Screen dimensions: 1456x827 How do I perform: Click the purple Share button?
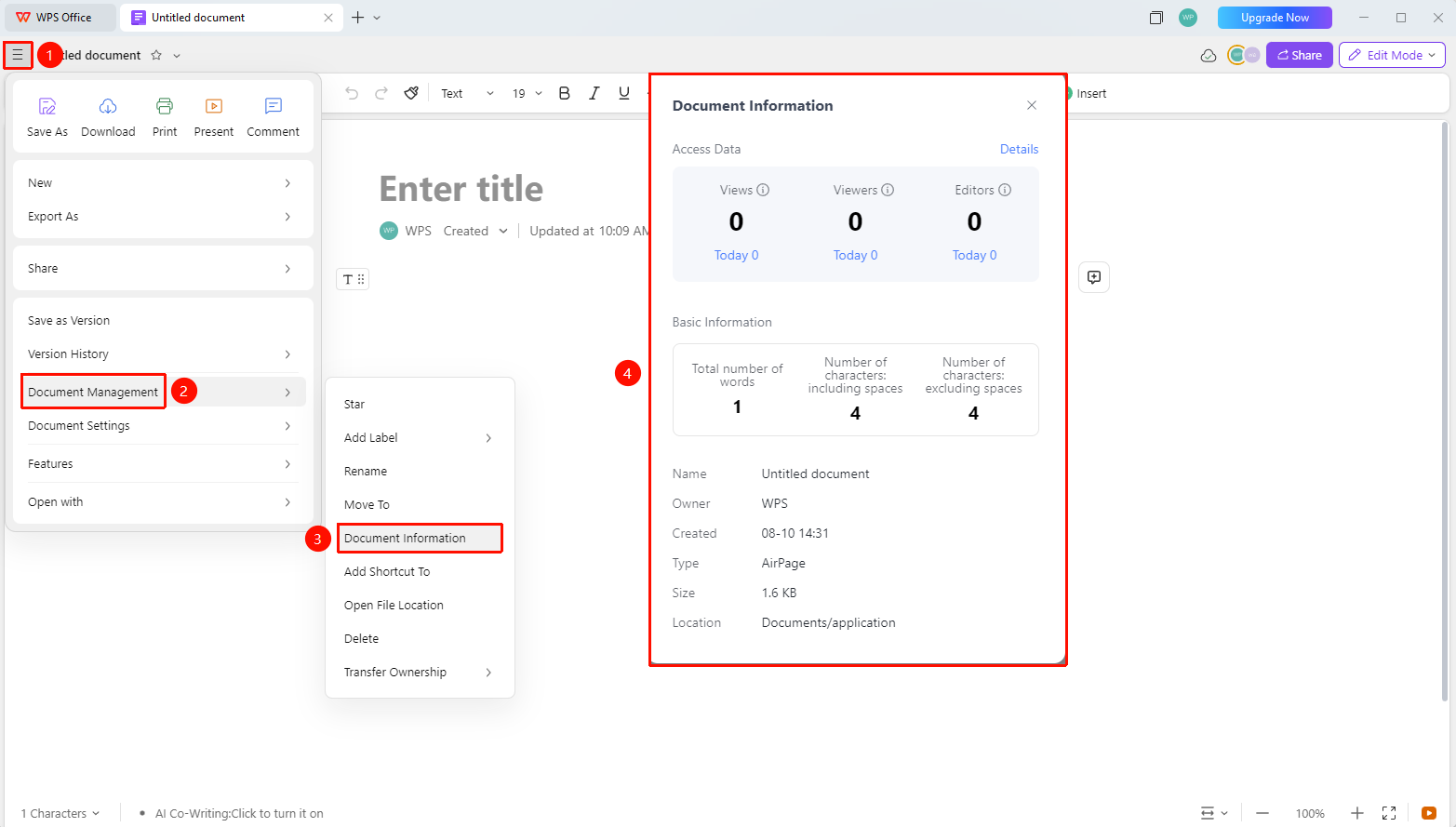1300,55
